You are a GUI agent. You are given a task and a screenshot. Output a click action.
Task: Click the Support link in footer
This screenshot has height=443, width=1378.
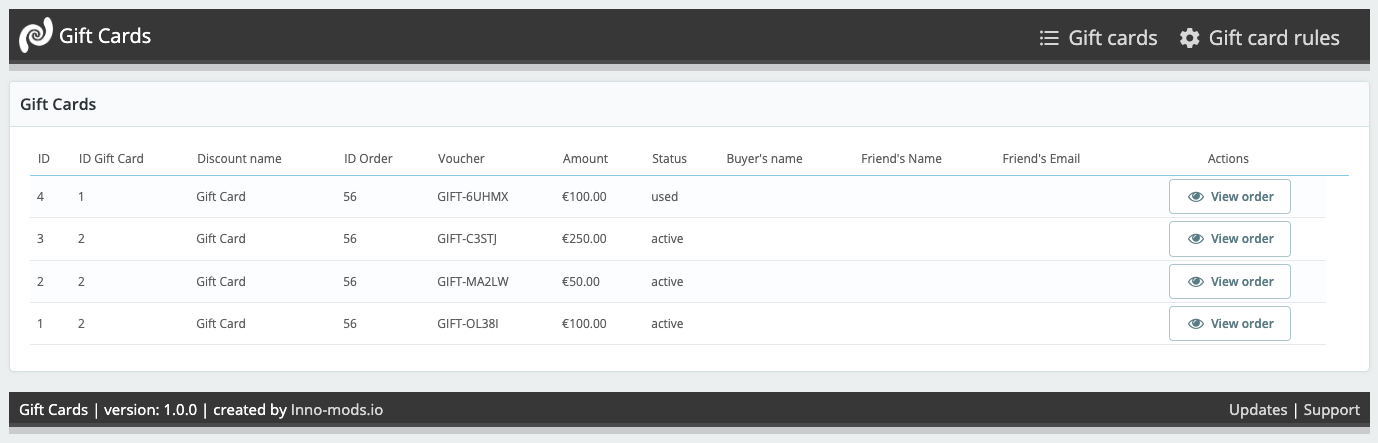(1331, 410)
